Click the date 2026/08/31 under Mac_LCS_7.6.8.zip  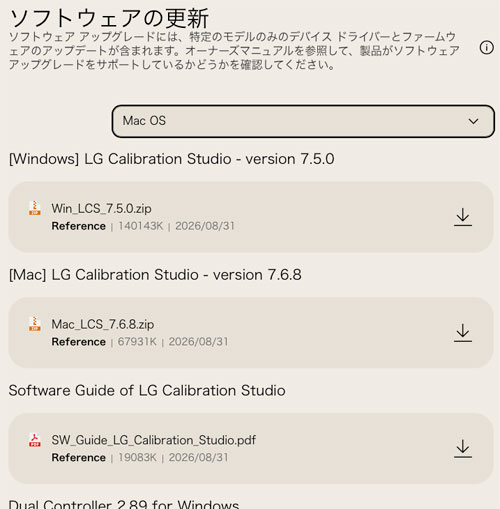coord(198,342)
